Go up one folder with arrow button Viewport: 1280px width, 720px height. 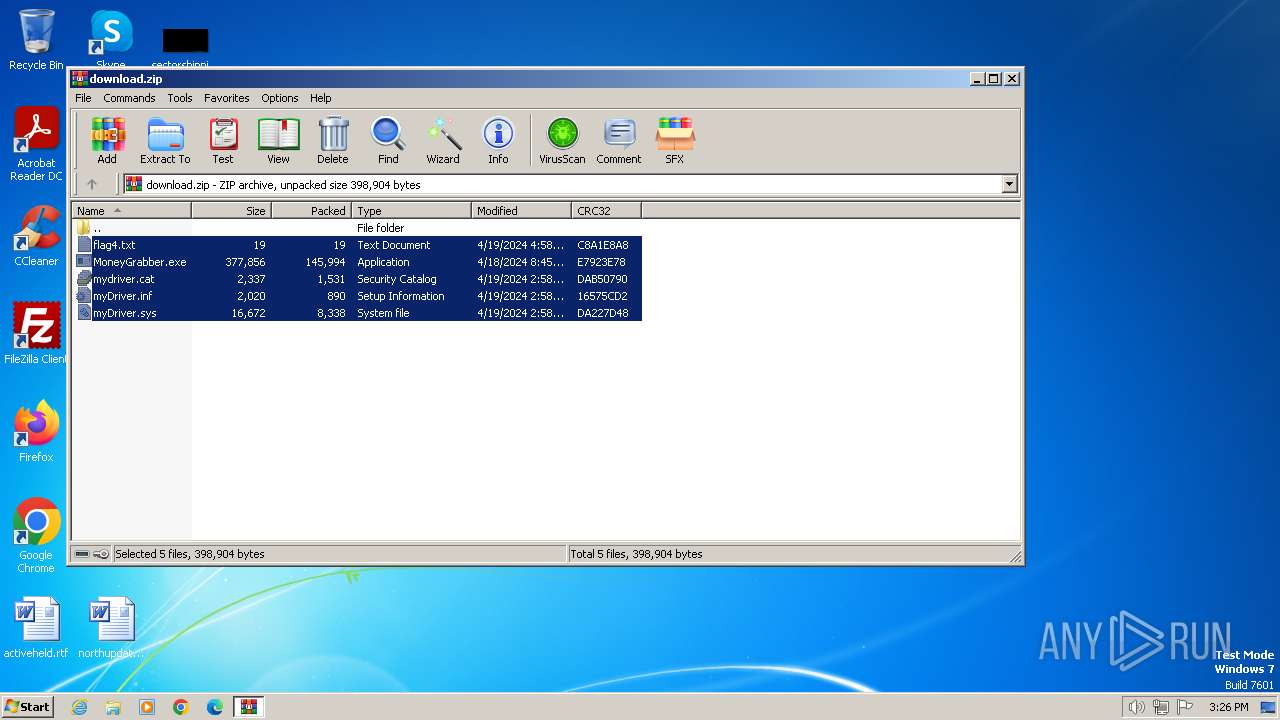[x=92, y=184]
